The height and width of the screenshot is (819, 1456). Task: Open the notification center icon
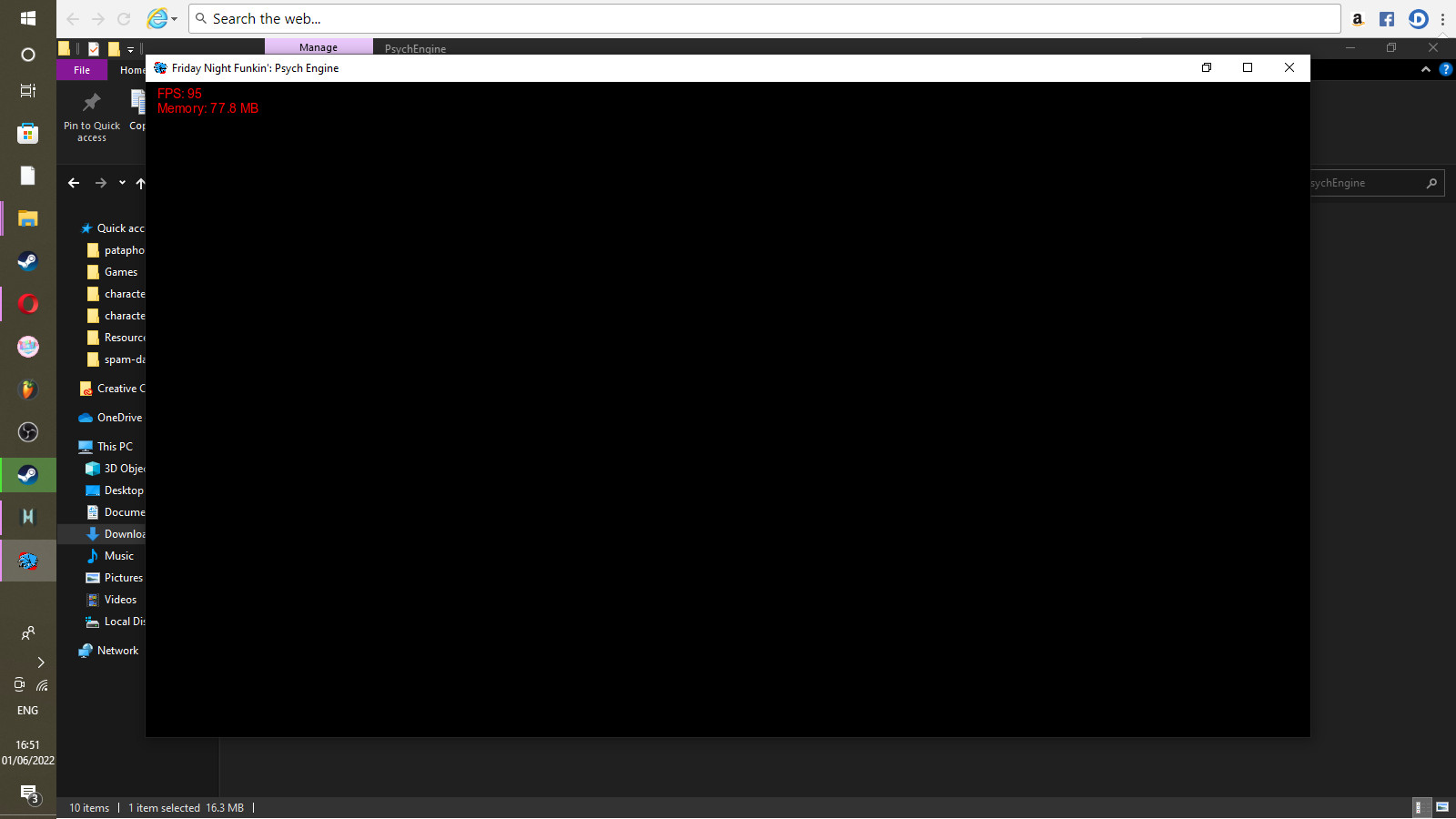click(x=30, y=795)
